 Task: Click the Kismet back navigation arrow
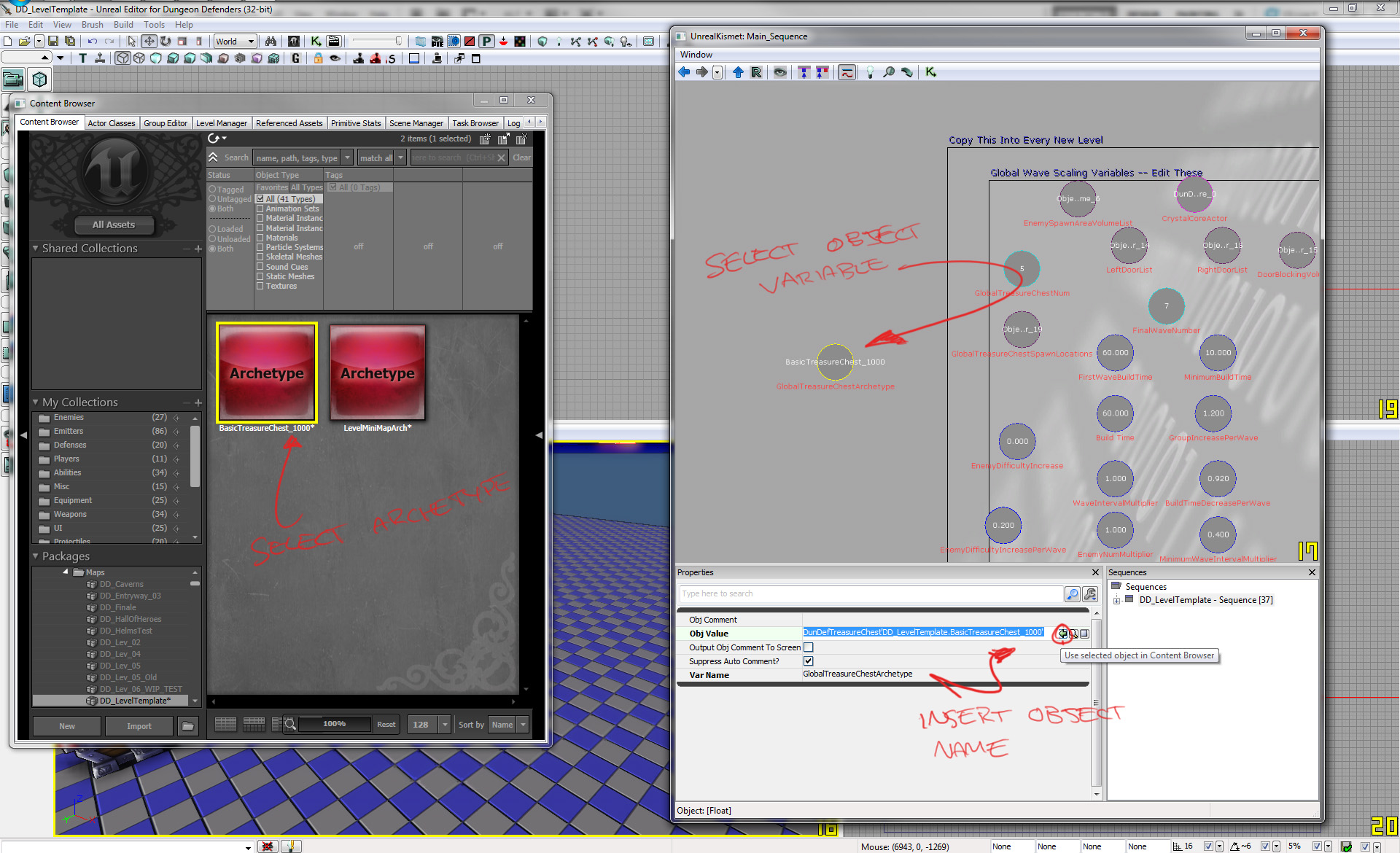[684, 72]
